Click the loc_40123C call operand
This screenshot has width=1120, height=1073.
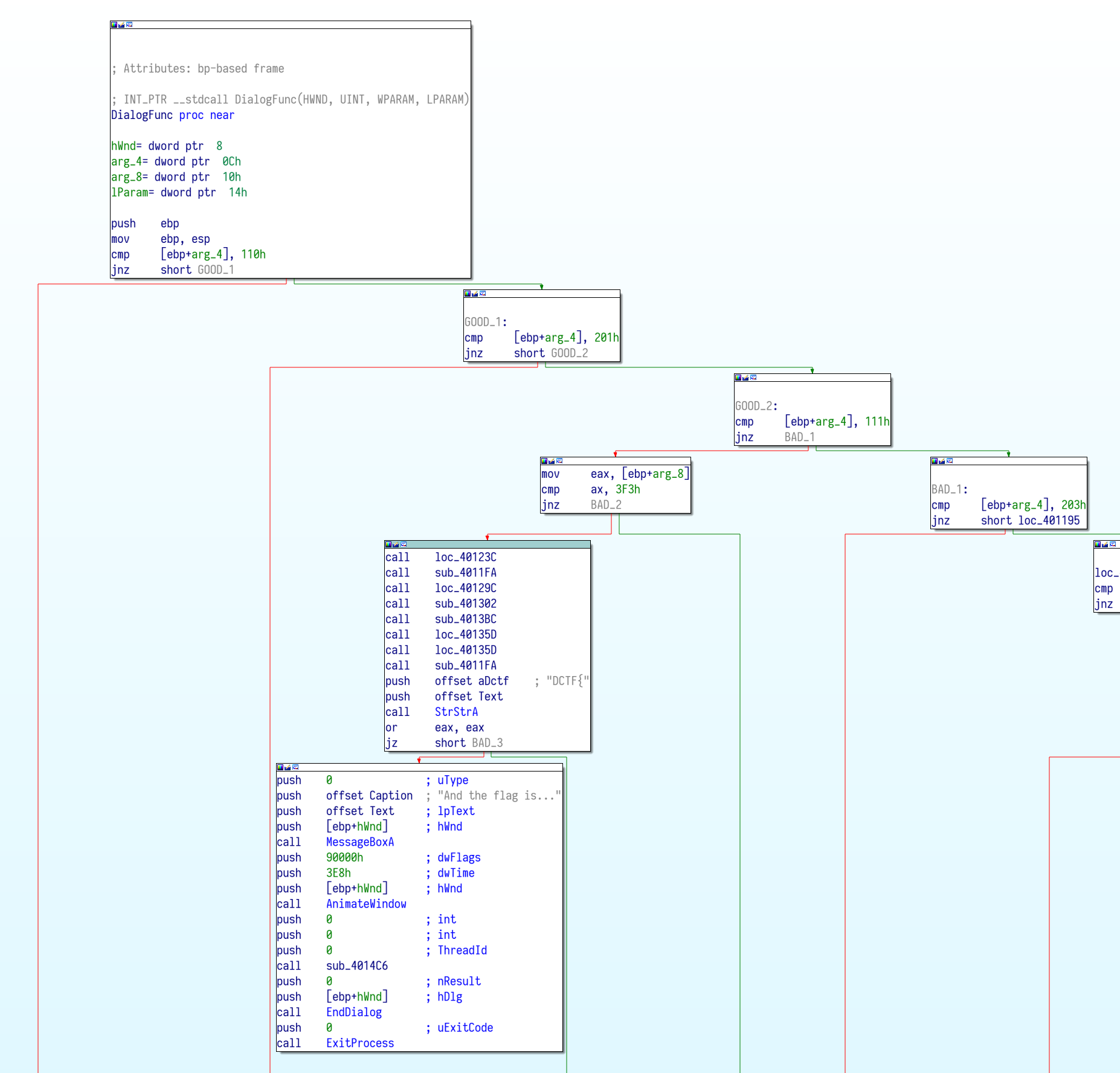coord(465,557)
